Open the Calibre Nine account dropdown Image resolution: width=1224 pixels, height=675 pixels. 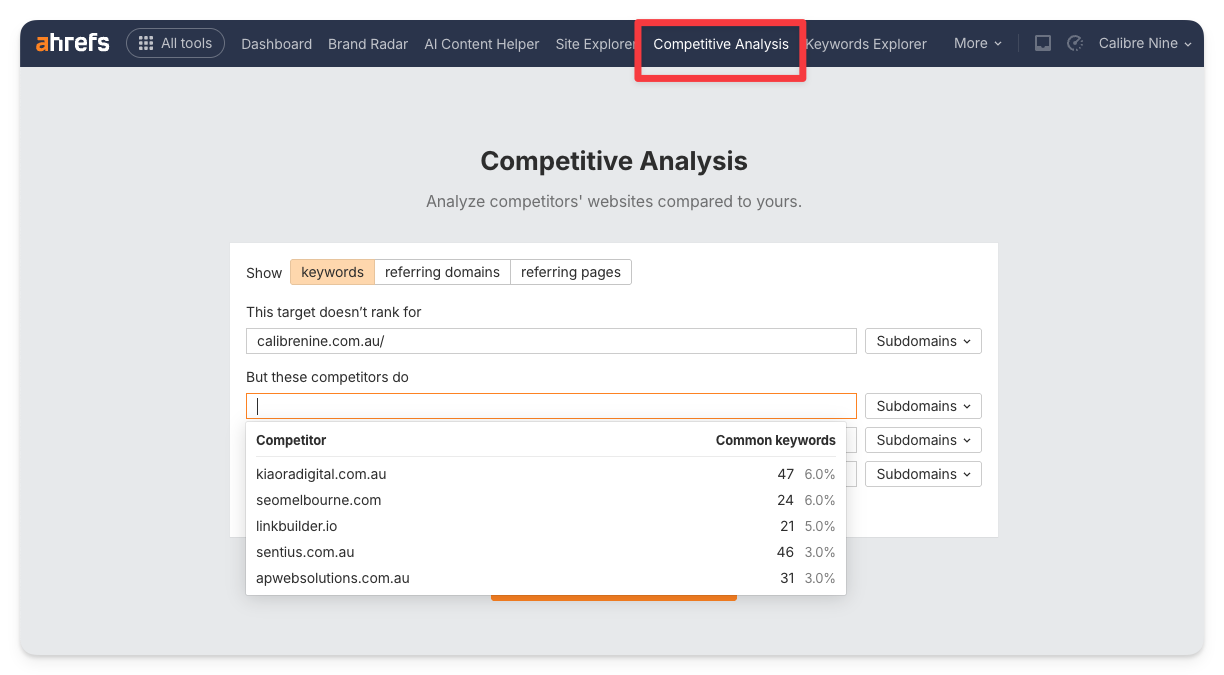(x=1144, y=43)
